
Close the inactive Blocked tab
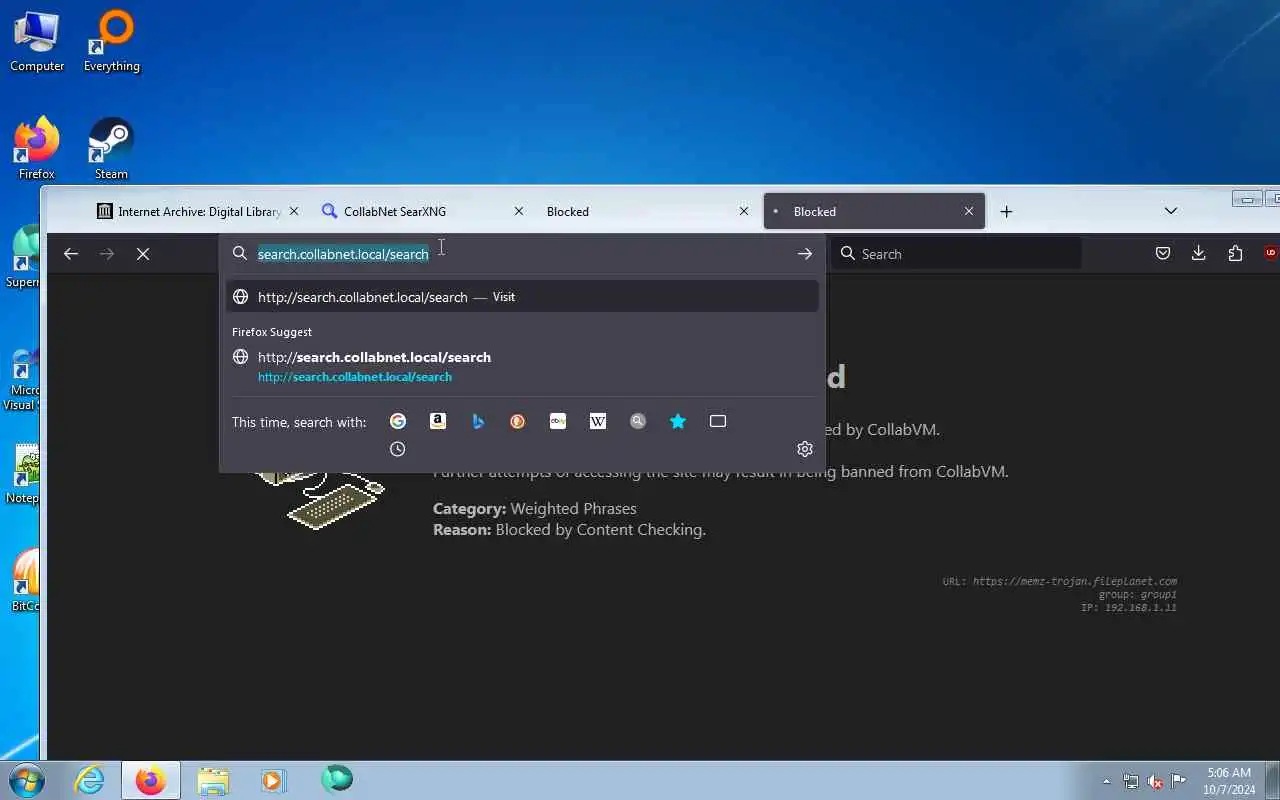[x=744, y=211]
